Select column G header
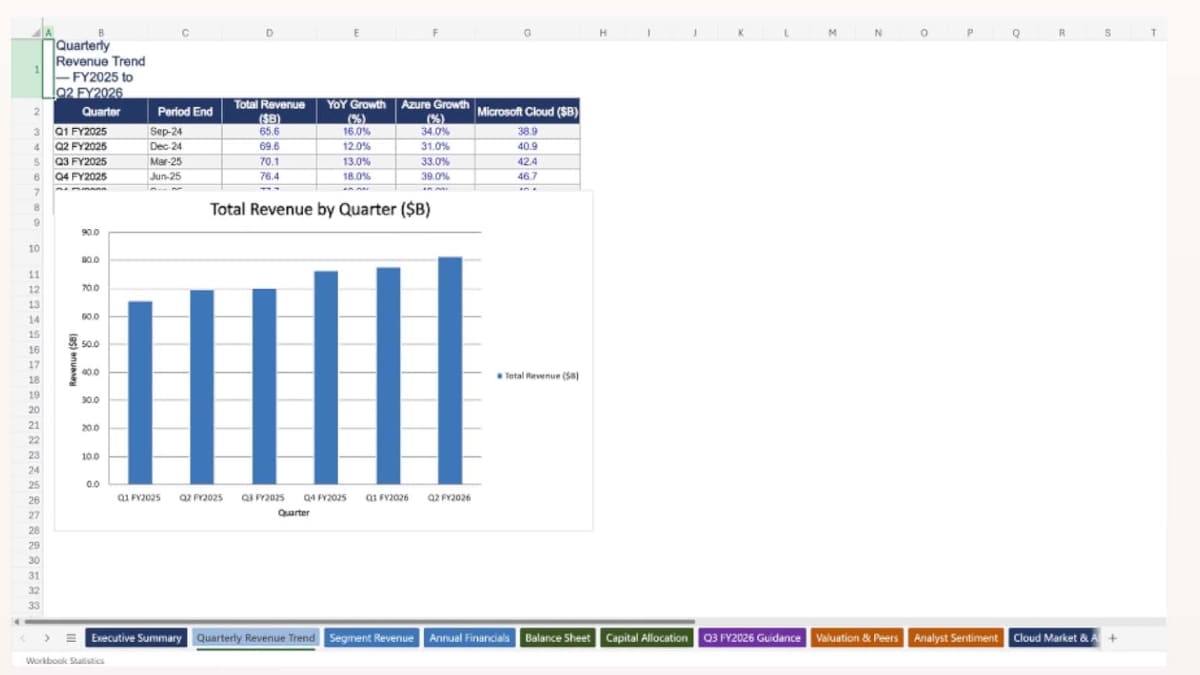 click(x=527, y=33)
